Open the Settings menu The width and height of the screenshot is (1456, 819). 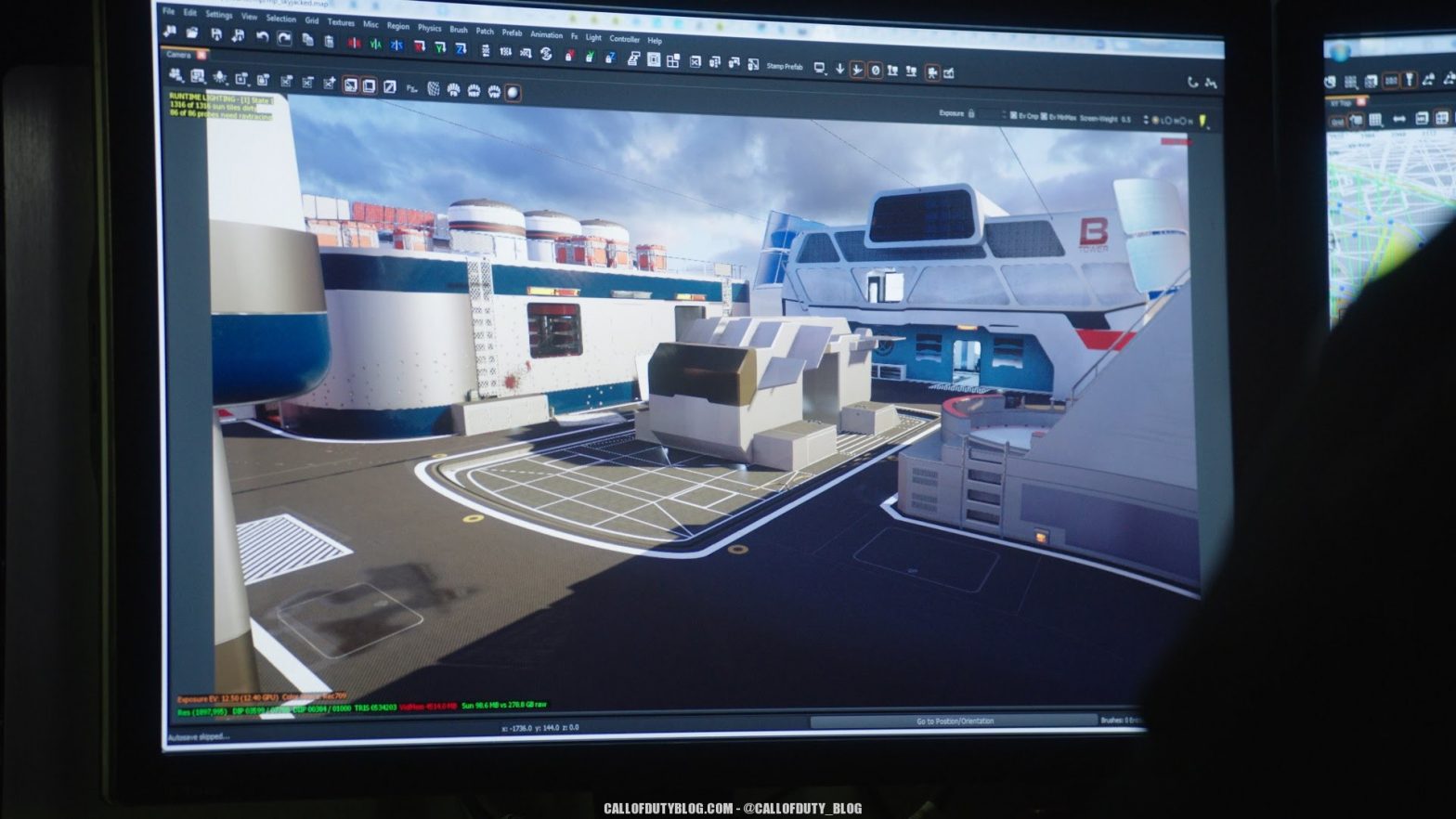(x=219, y=15)
